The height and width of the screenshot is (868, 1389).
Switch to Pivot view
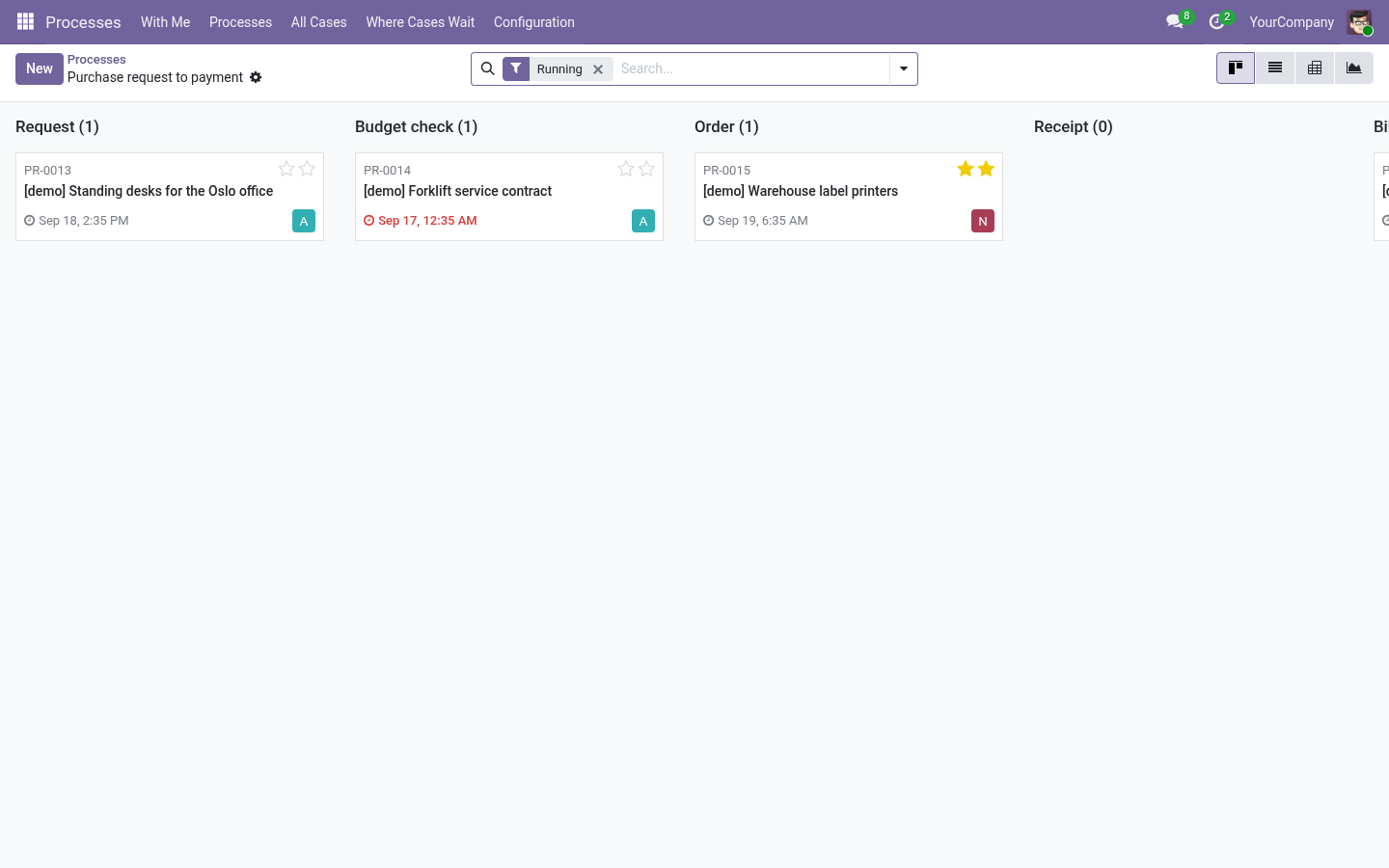click(1315, 68)
